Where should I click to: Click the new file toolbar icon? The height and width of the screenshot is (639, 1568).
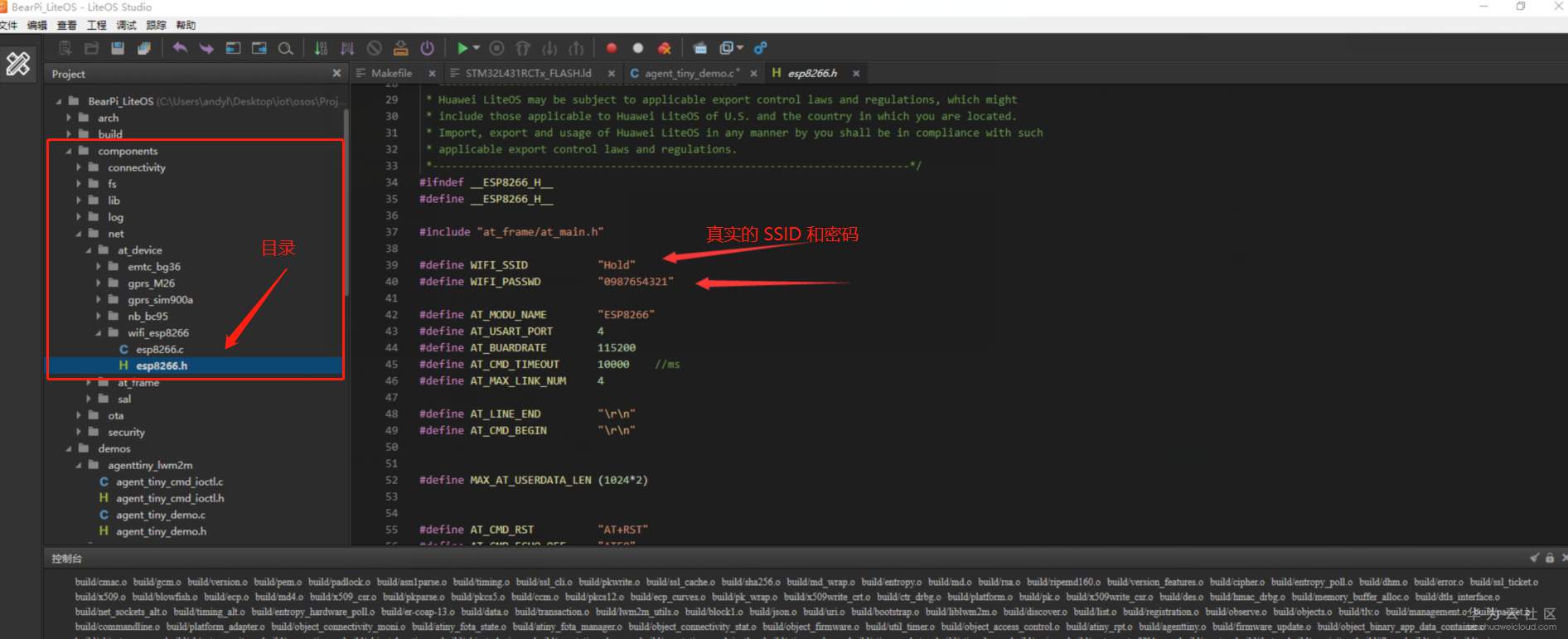[65, 48]
